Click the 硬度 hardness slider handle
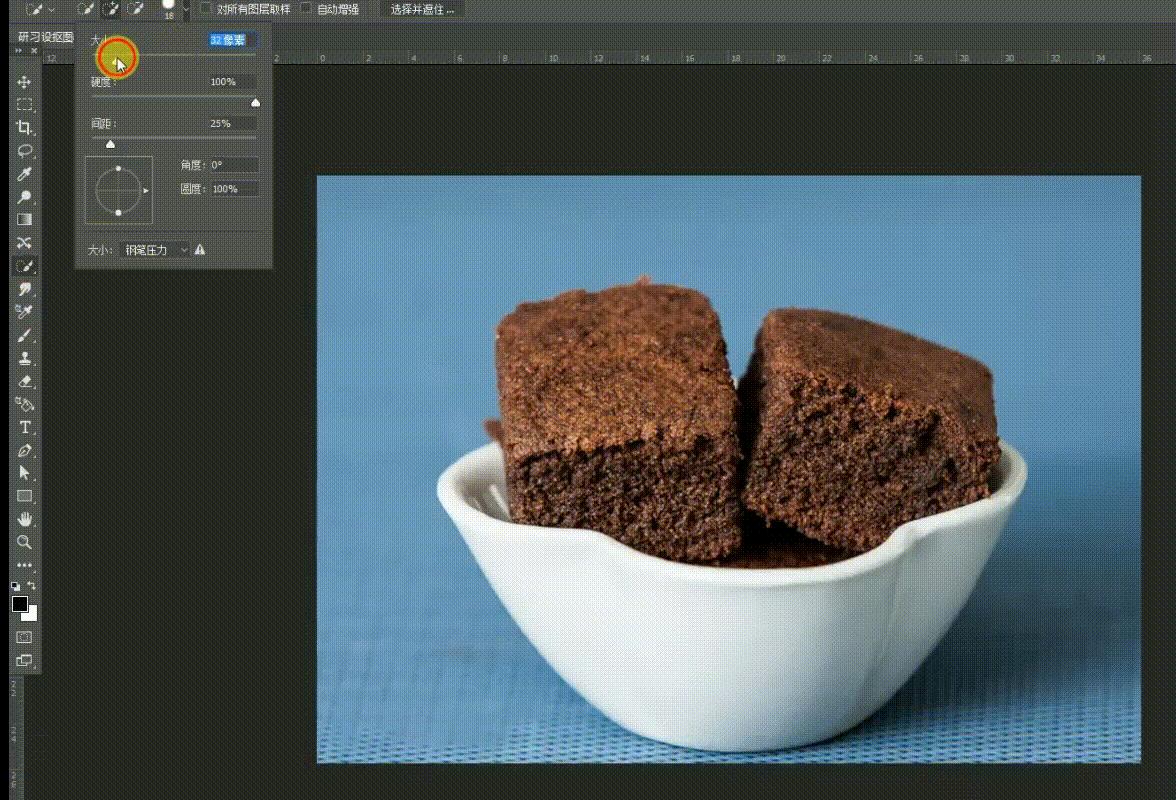This screenshot has width=1176, height=800. [x=255, y=102]
